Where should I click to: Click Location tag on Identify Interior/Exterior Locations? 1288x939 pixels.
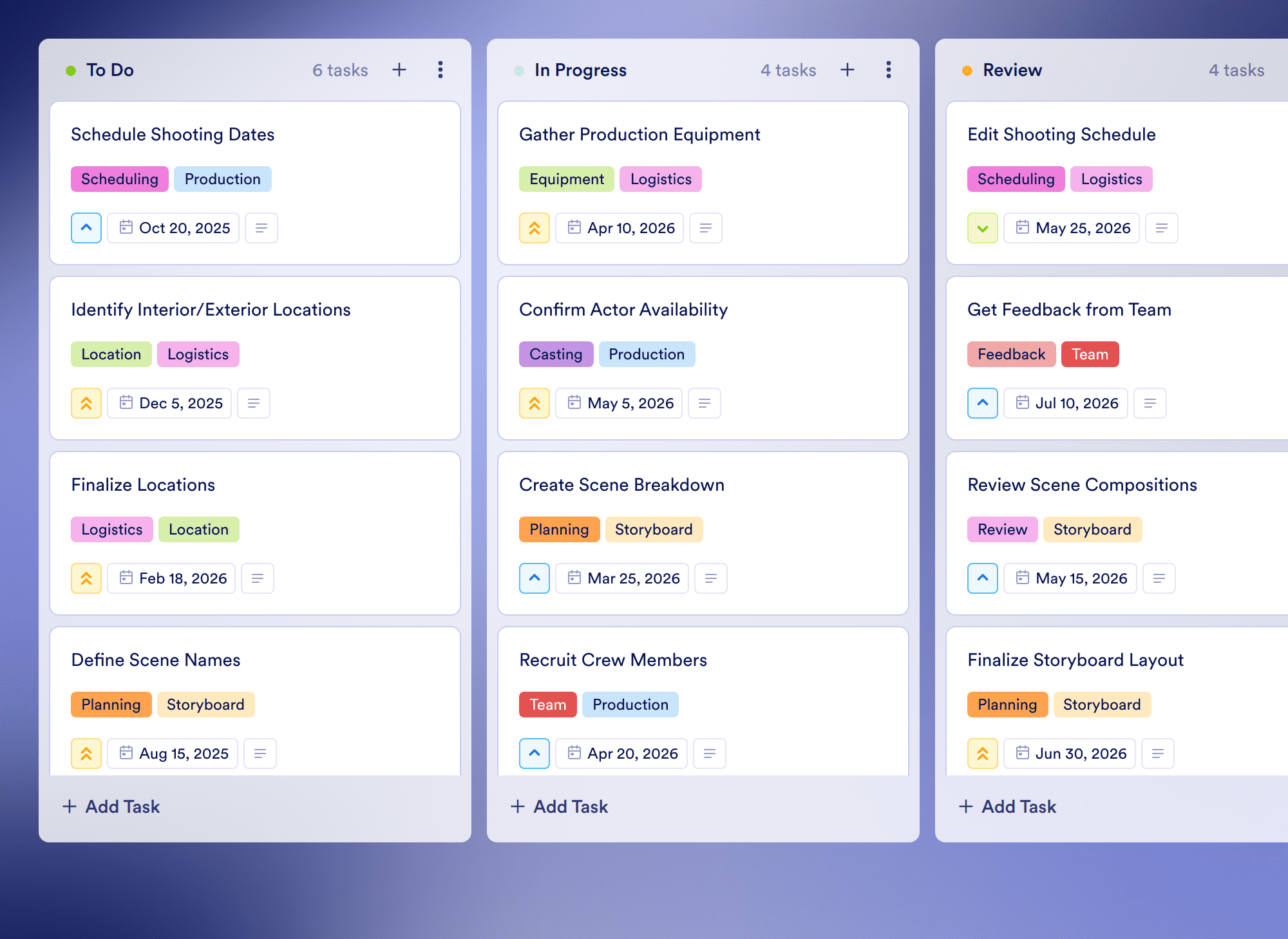click(111, 354)
